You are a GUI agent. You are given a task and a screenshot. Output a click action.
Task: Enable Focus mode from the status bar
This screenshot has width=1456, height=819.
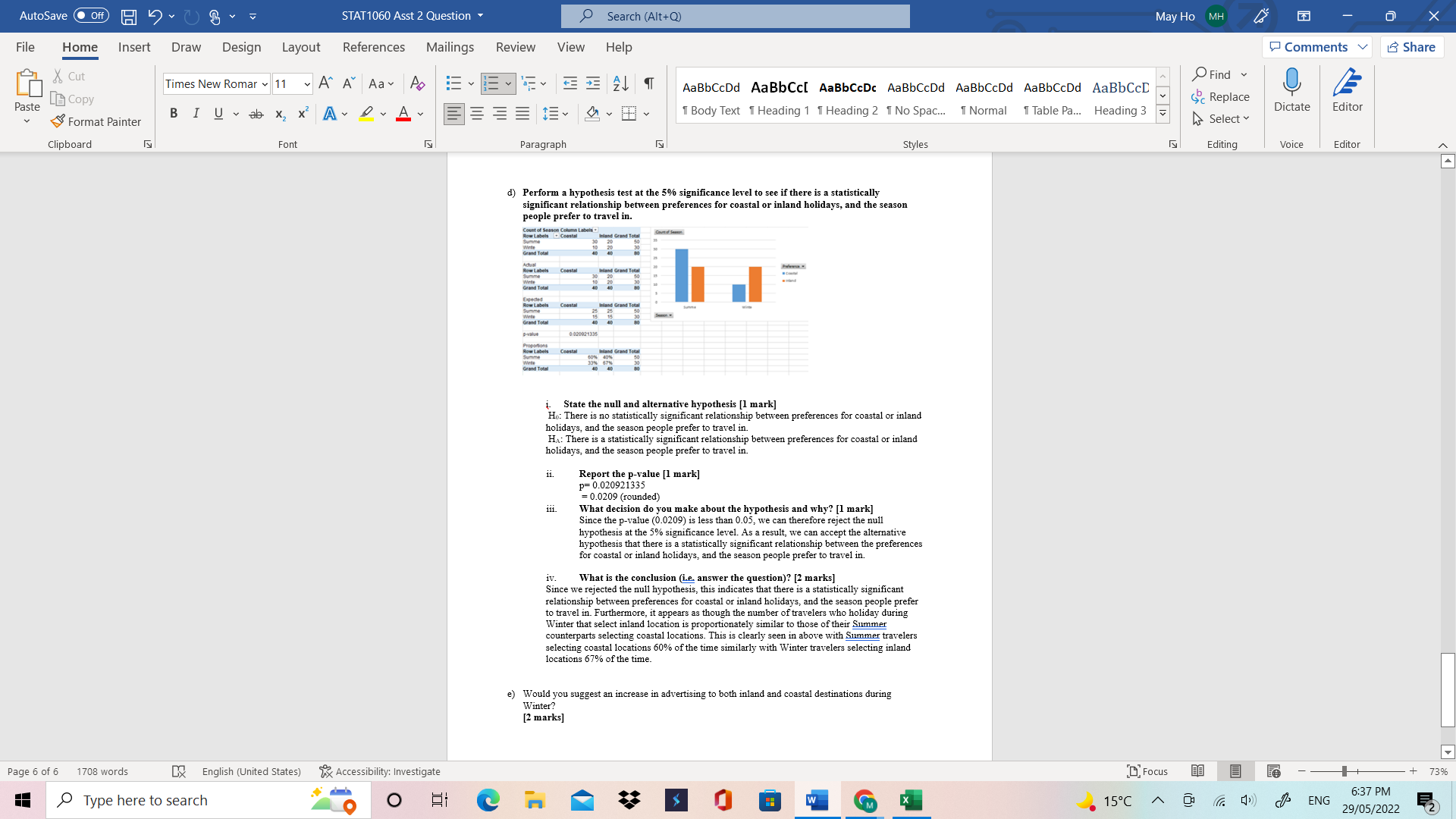coord(1147,770)
